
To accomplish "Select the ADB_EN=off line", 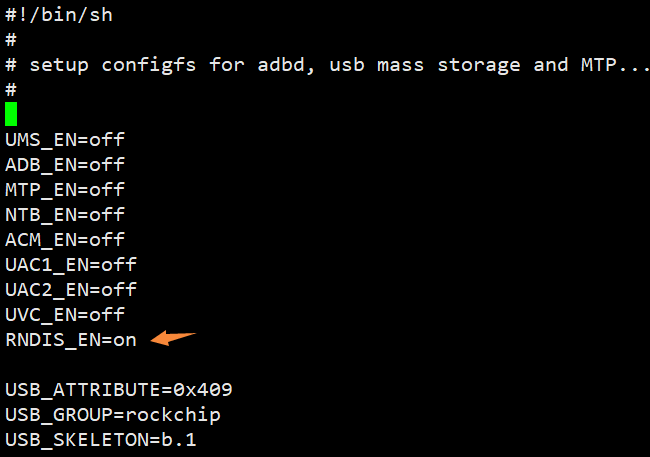I will tap(65, 165).
